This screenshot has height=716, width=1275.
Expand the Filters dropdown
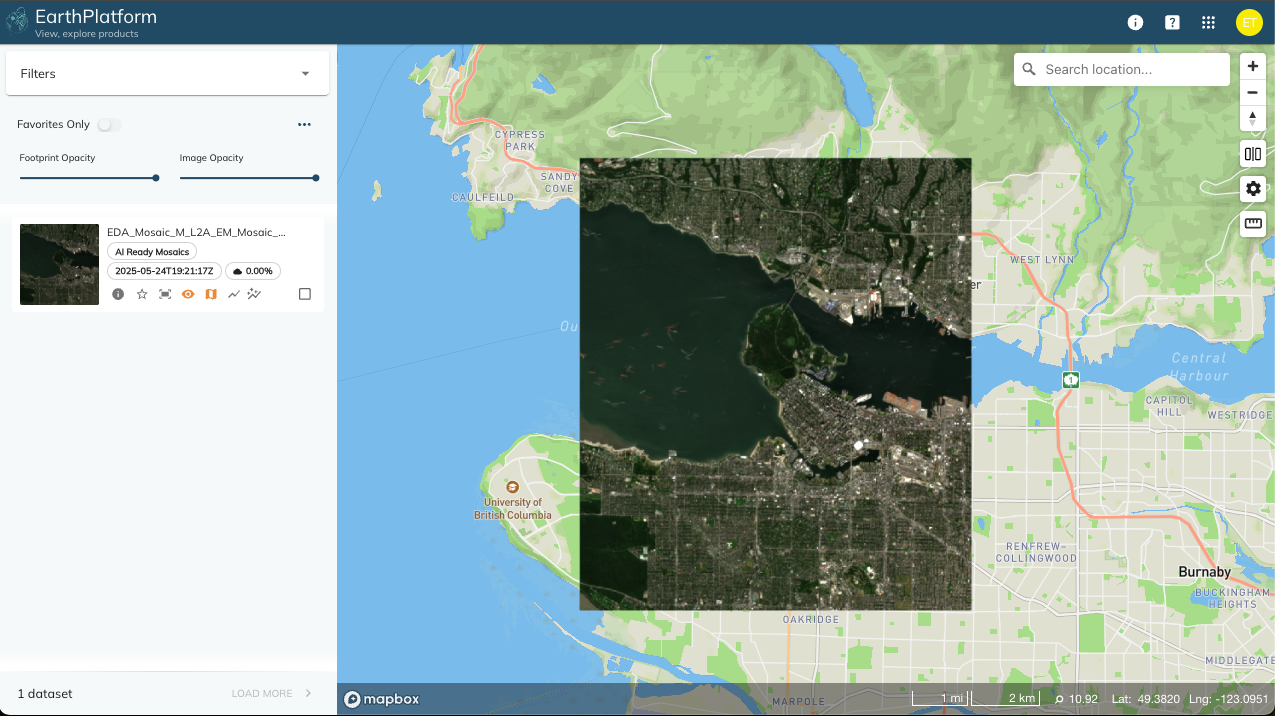168,74
